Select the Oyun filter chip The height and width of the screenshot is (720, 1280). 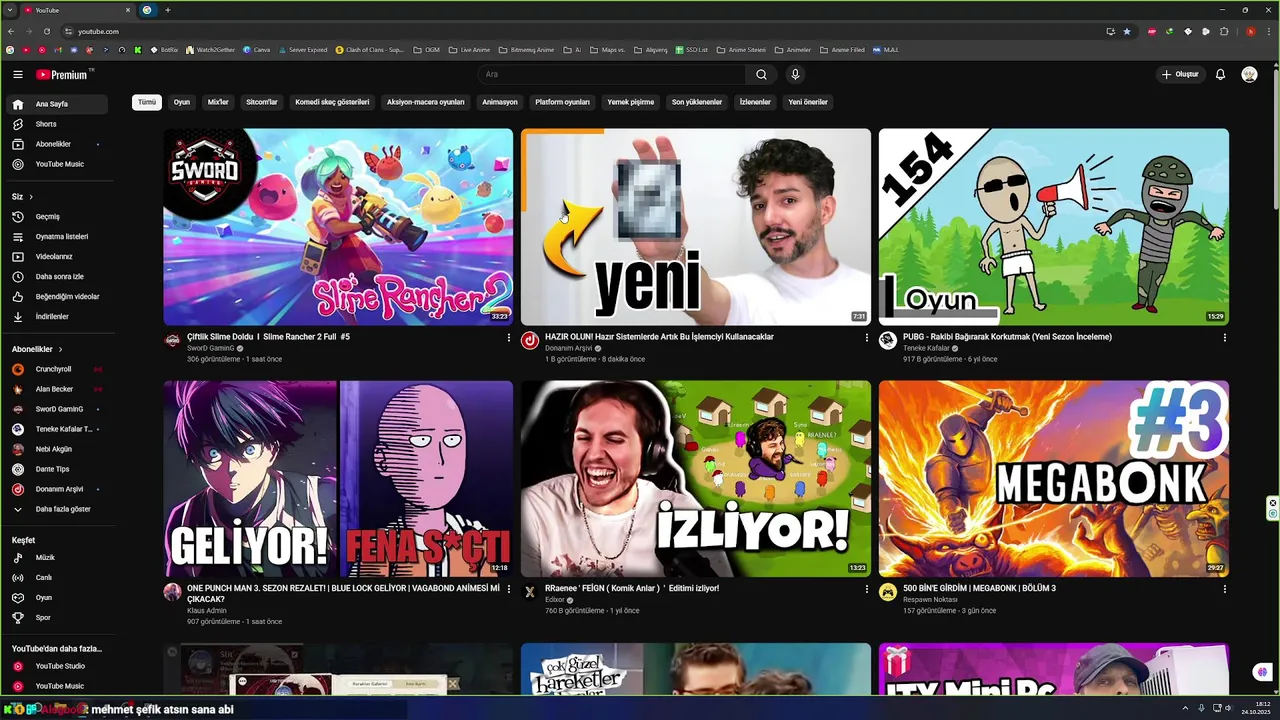182,102
